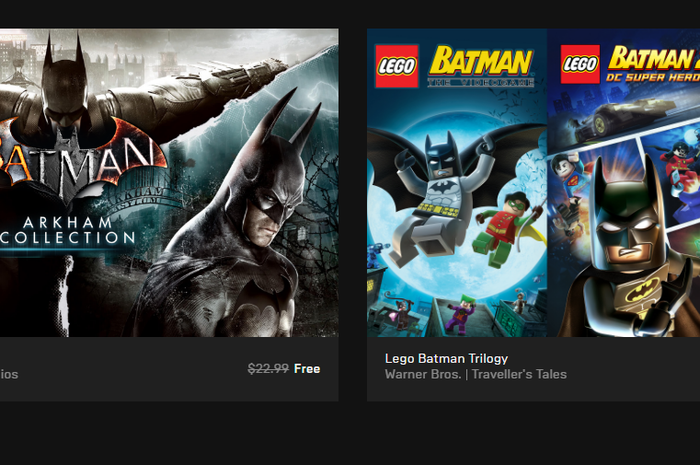
Task: Click the red LEGO logo beside Batman The Videogame
Action: point(397,66)
